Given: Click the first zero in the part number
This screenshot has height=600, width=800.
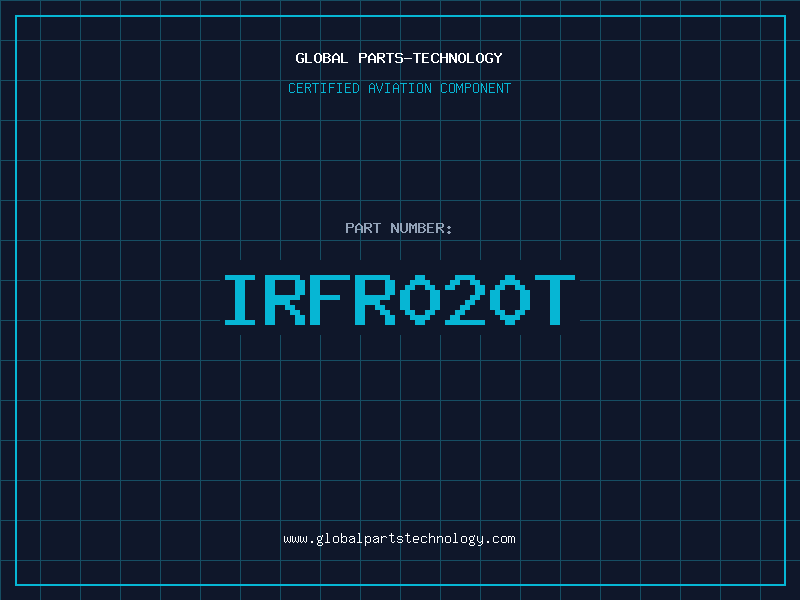Looking at the screenshot, I should coord(420,300).
